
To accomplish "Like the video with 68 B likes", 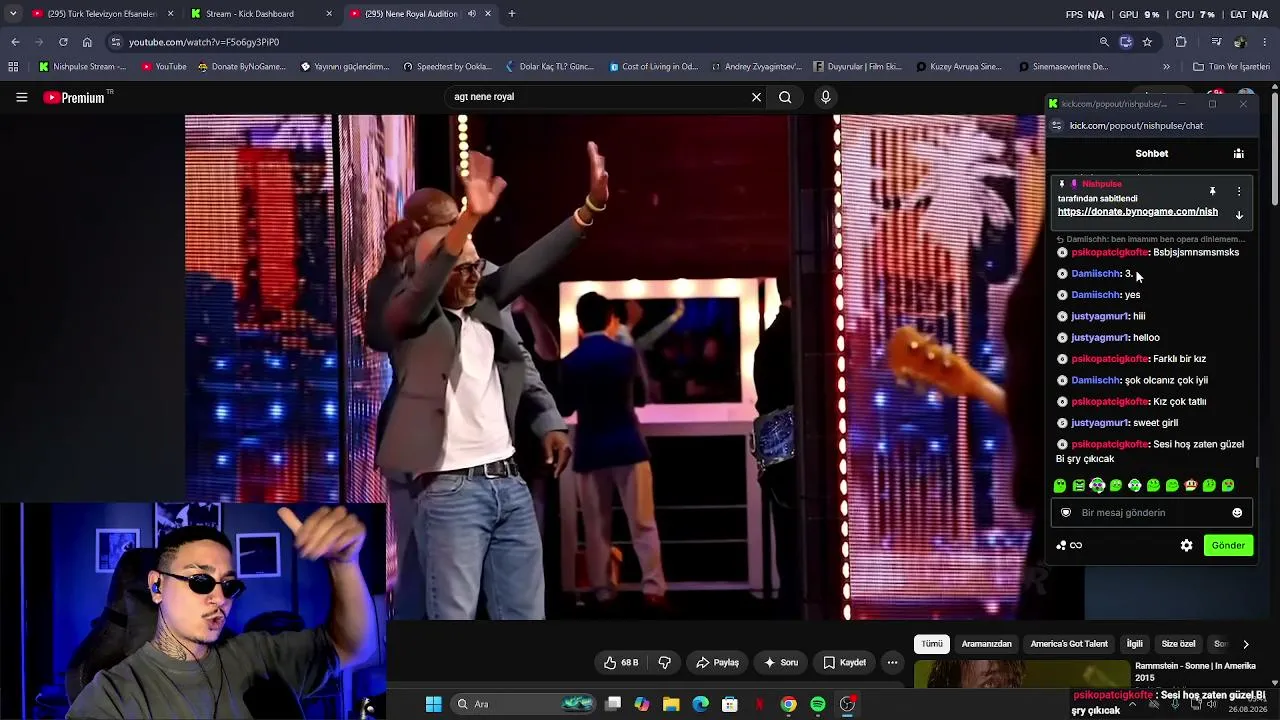I will point(621,662).
